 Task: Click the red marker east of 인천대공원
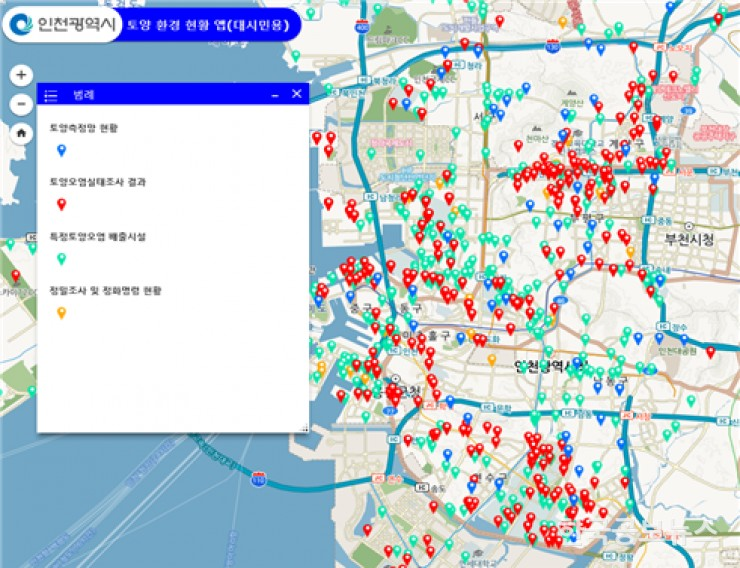[711, 352]
